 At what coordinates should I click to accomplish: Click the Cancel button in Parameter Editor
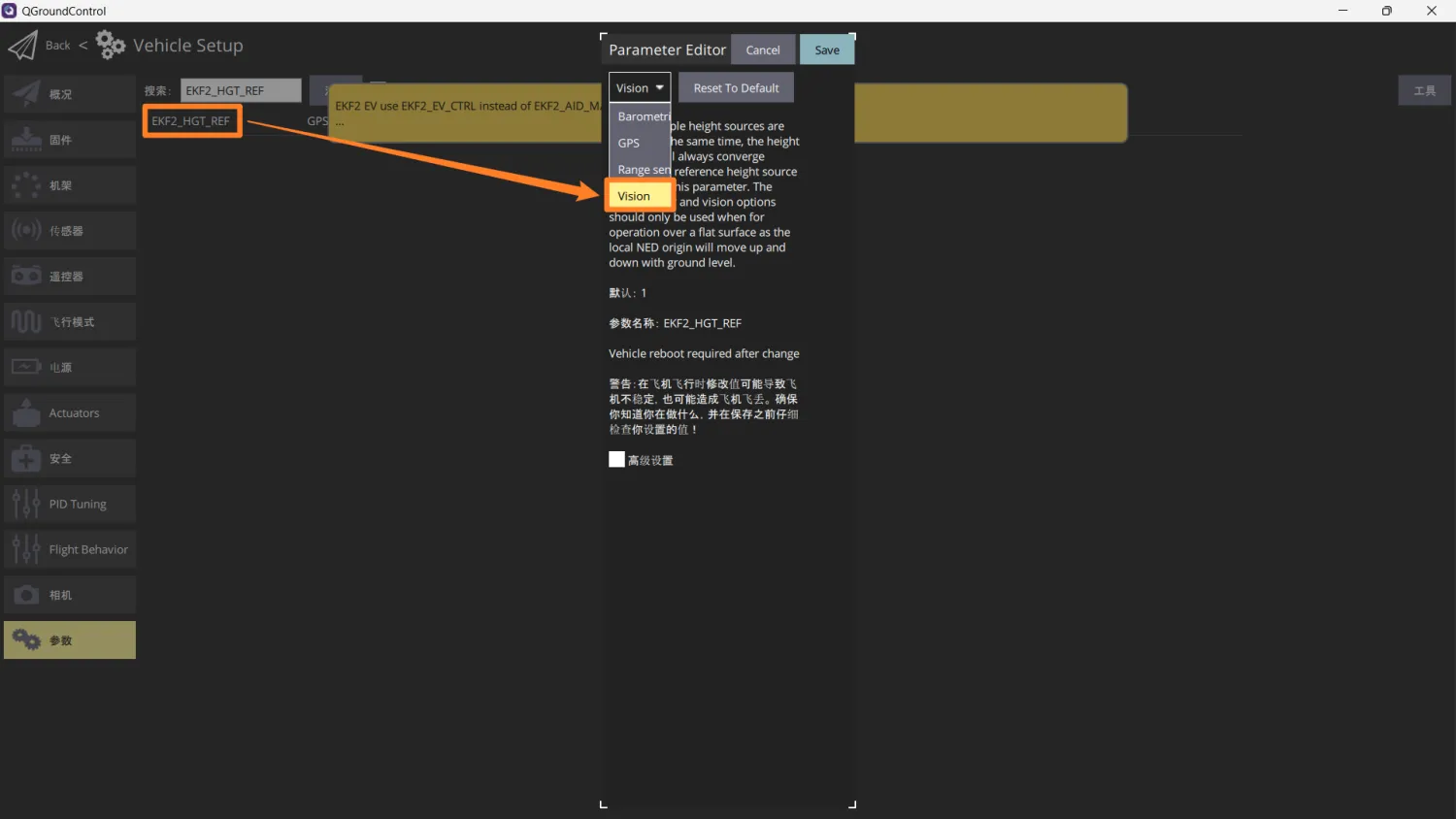tap(763, 49)
